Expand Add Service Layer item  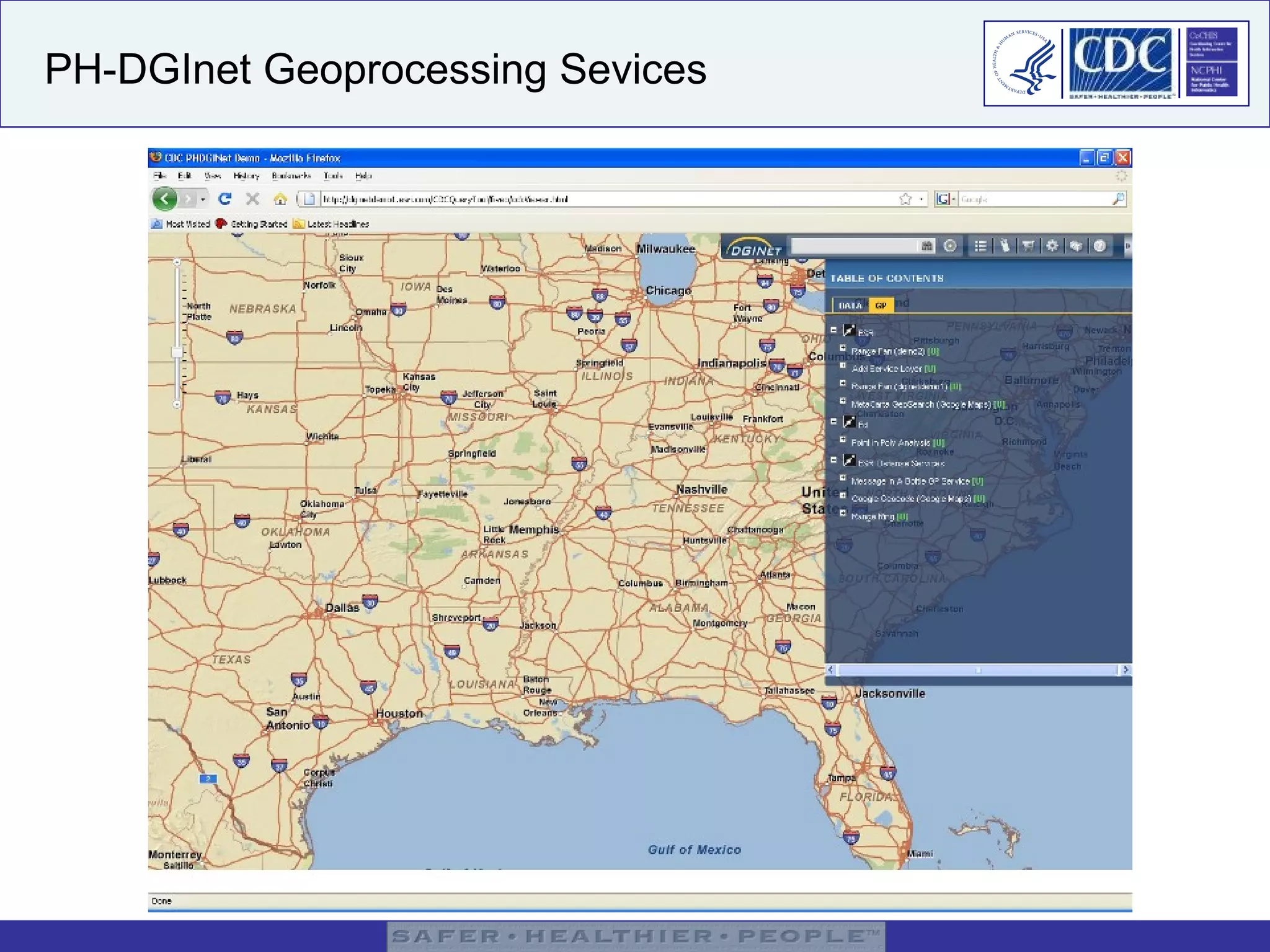(x=843, y=365)
